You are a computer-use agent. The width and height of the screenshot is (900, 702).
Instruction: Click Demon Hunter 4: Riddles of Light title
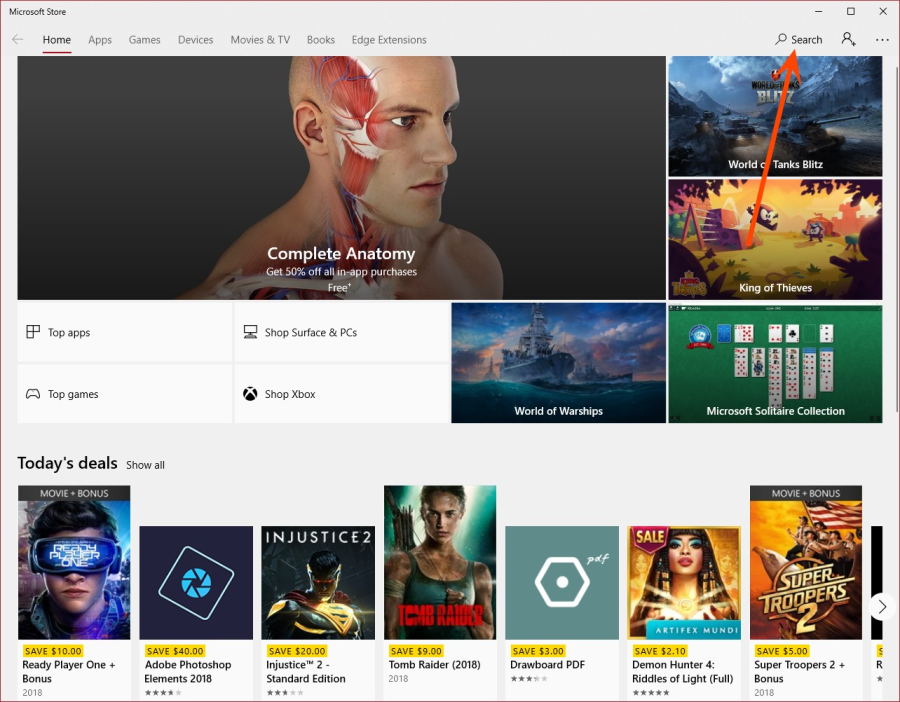pos(682,672)
